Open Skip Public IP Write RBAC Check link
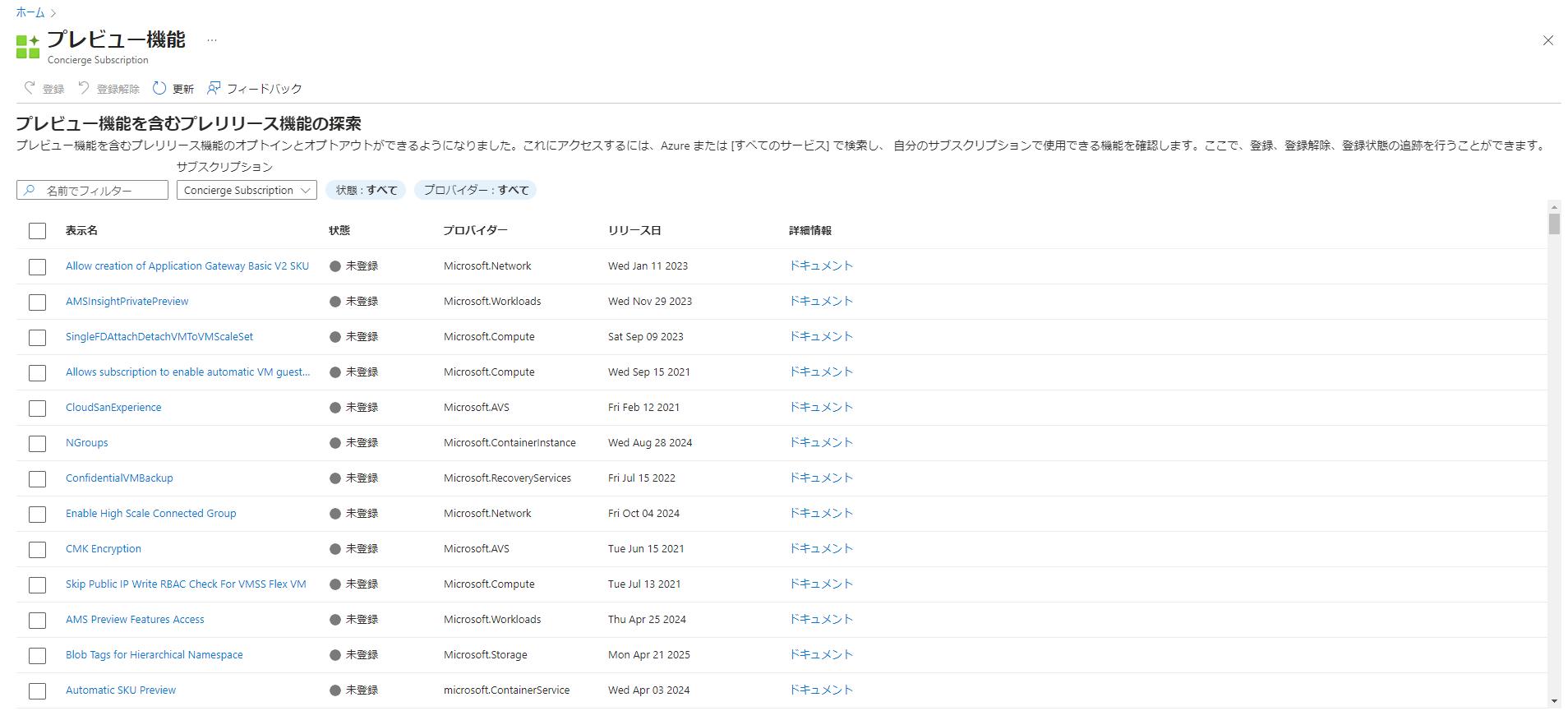Screen dimensions: 1568x711 coord(186,584)
